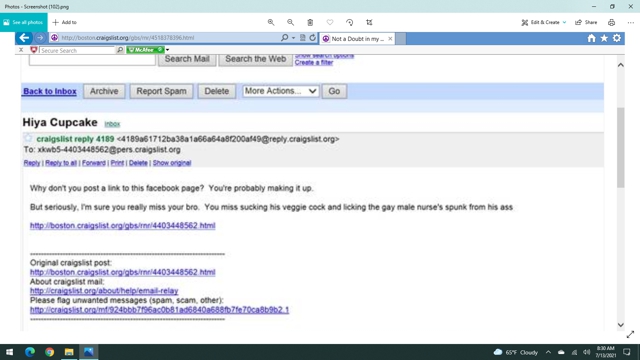The image size is (640, 360).
Task: Open File Explorer from the taskbar
Action: point(69,352)
